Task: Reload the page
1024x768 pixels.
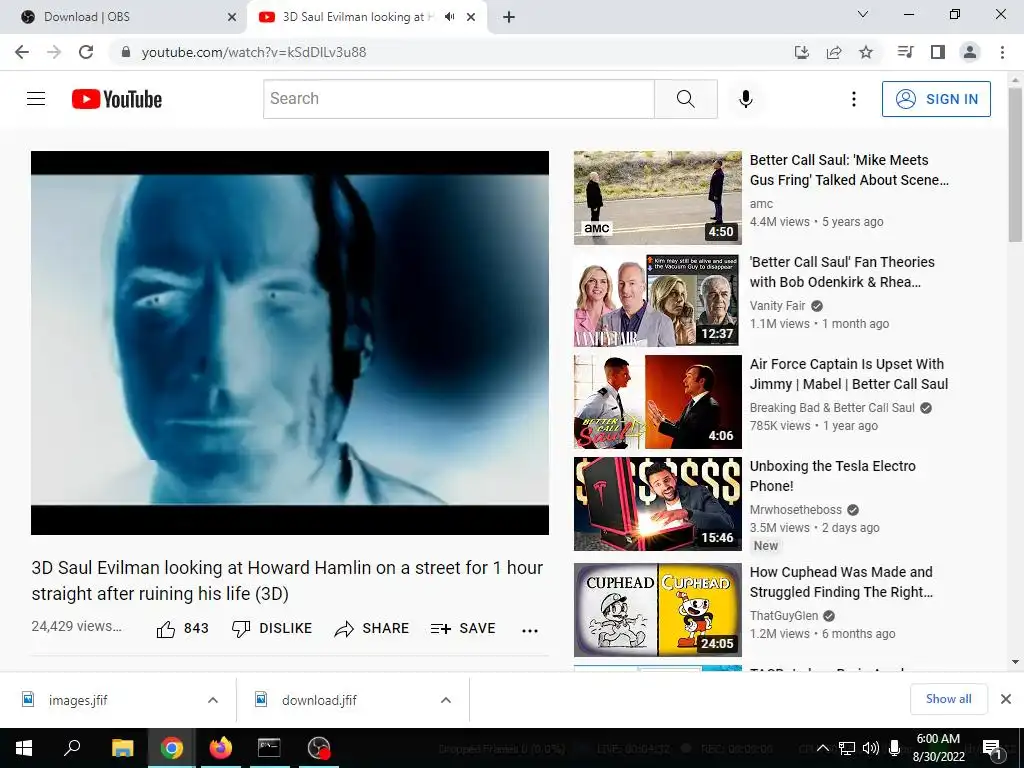Action: tap(86, 52)
